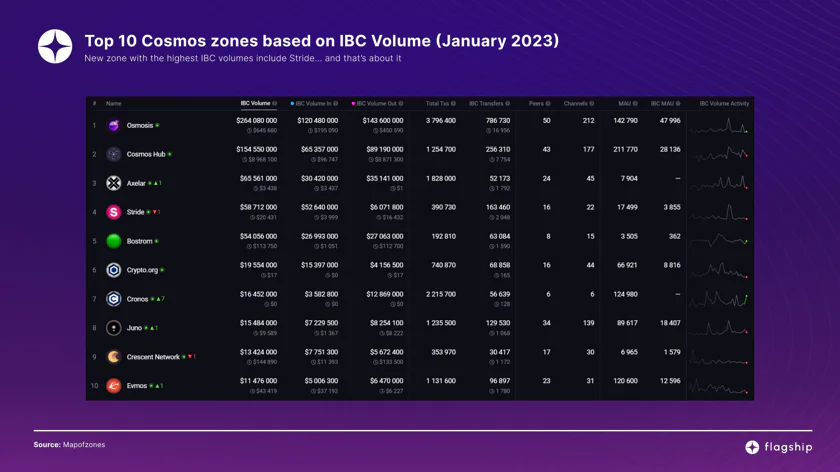
Task: Click info icon next to IBC Volume Out
Action: [x=401, y=103]
